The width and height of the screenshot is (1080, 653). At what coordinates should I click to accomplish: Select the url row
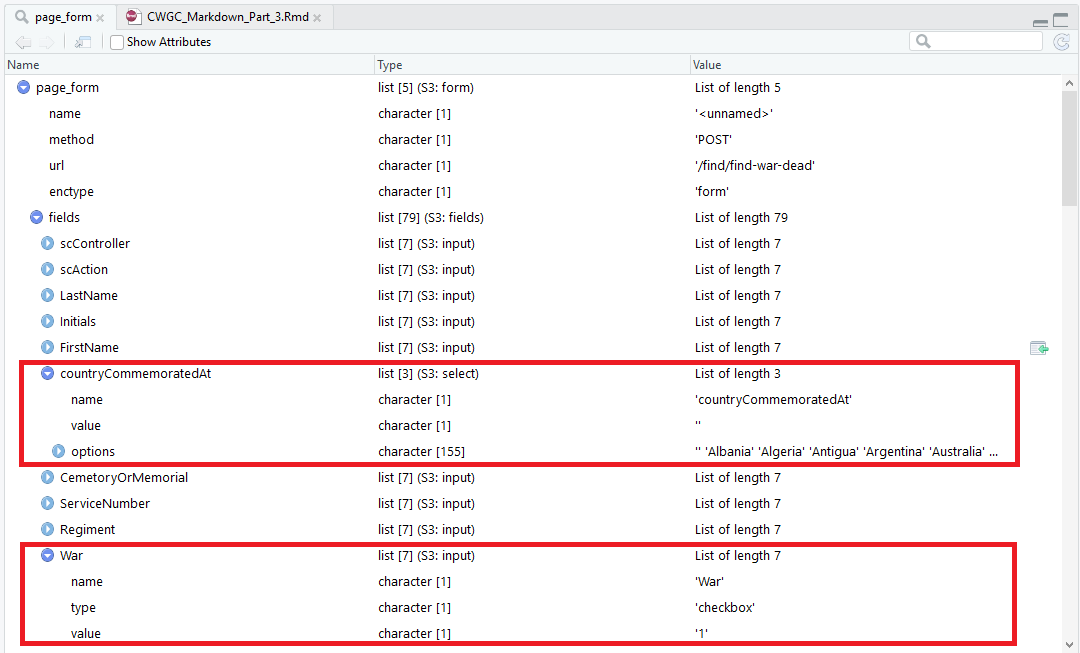tap(532, 166)
